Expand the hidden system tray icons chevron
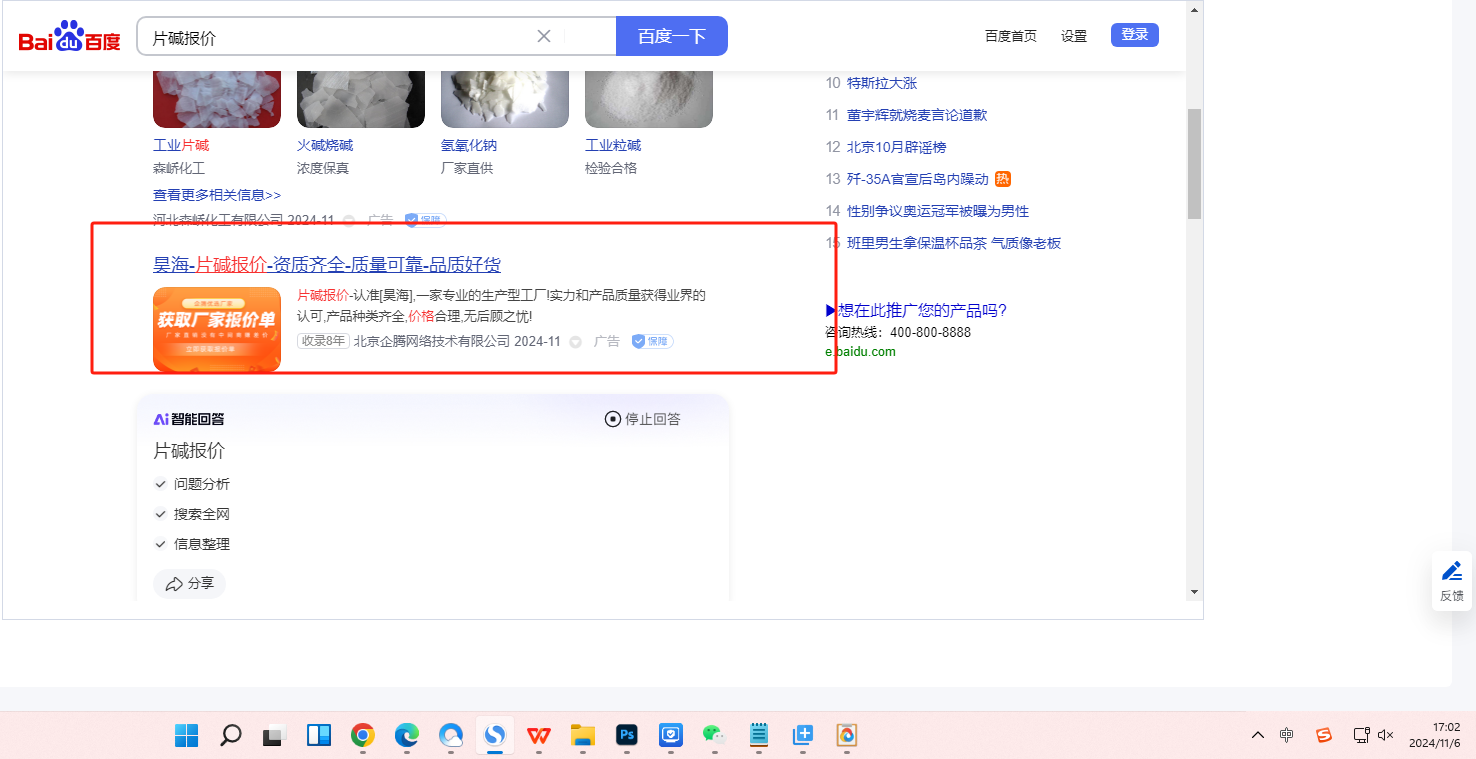Image resolution: width=1476 pixels, height=759 pixels. point(1258,735)
